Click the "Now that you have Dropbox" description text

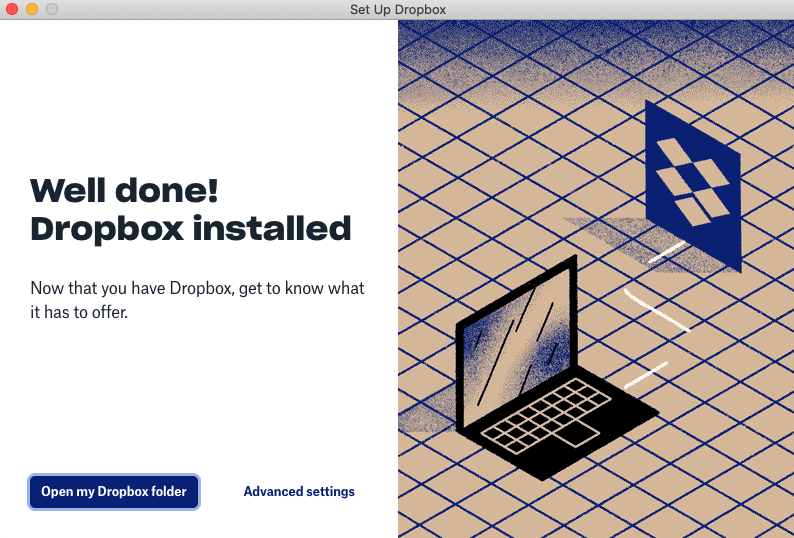point(197,300)
